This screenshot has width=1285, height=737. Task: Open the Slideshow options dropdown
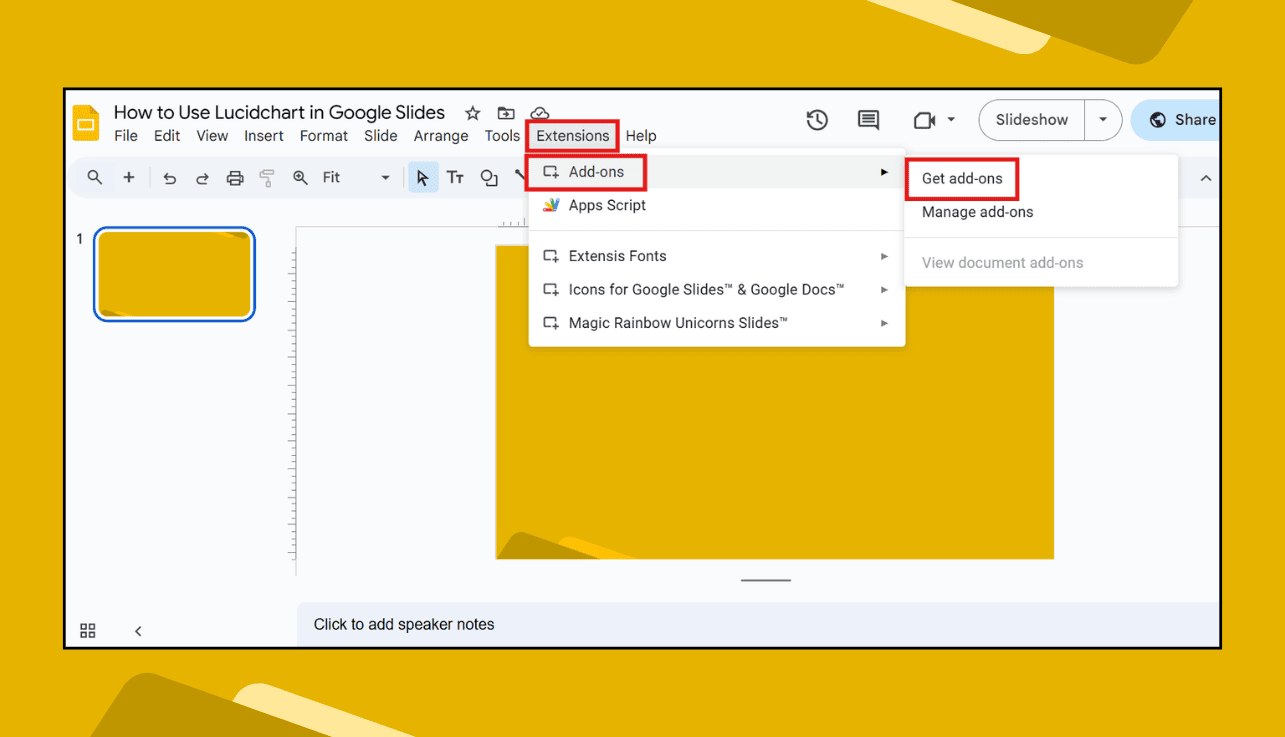1103,119
